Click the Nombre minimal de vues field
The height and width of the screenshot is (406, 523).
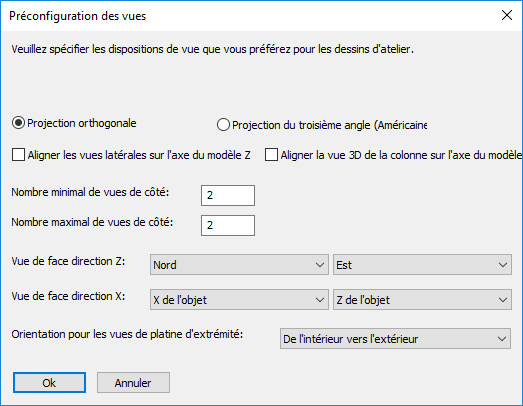(x=228, y=195)
